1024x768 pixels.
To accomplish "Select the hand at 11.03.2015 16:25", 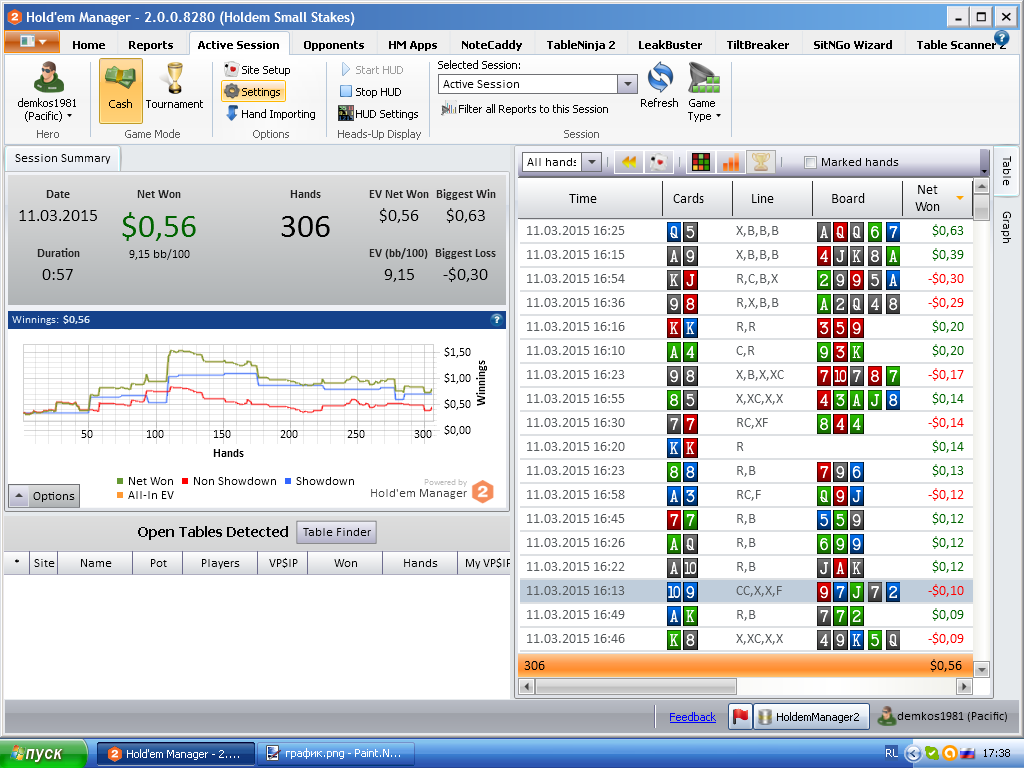I will (x=746, y=231).
